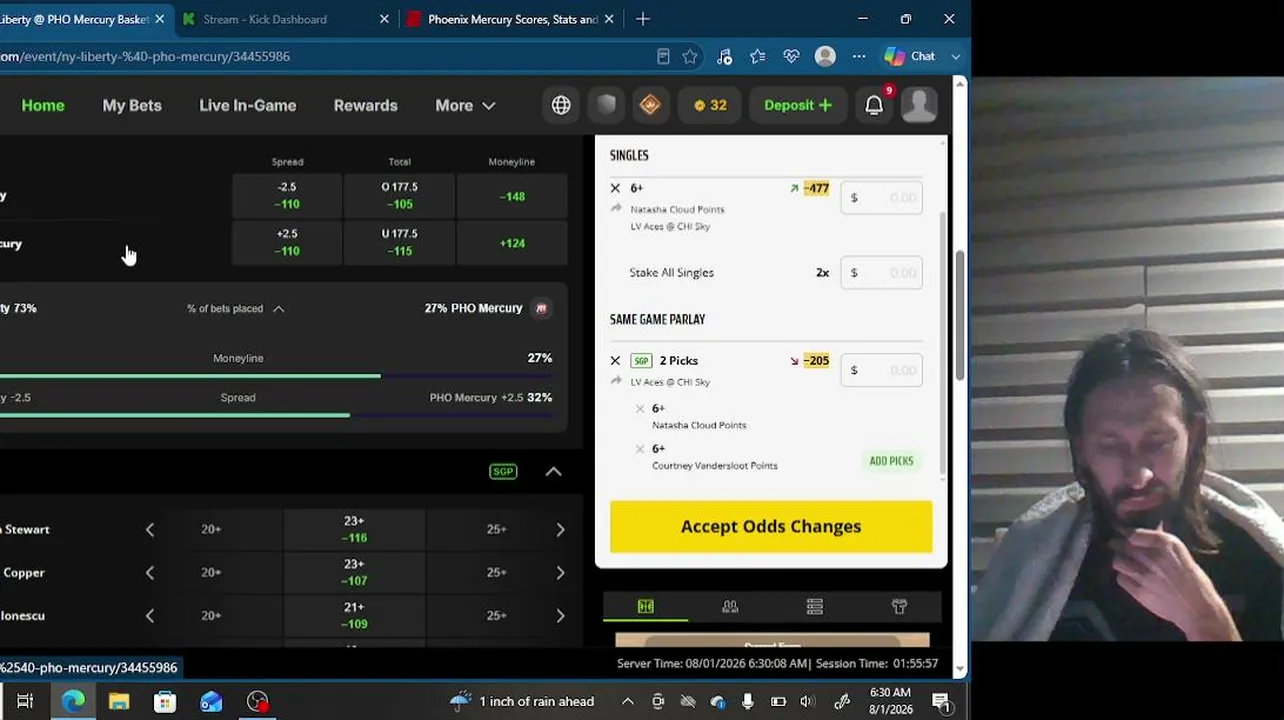Open Microsoft Store from the taskbar
This screenshot has height=720, width=1284.
tap(165, 701)
